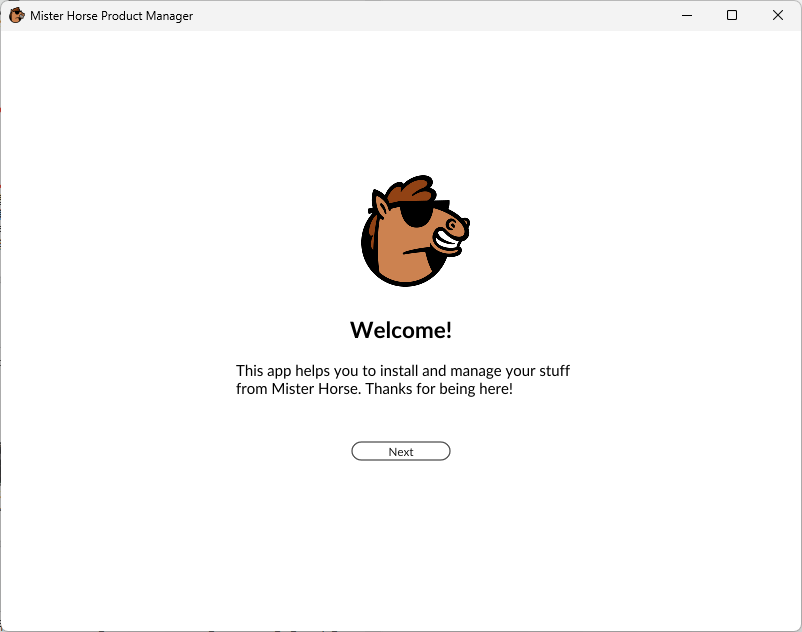Viewport: 802px width, 632px height.
Task: Click the "Thanks for being here!" sentence
Action: pos(438,389)
